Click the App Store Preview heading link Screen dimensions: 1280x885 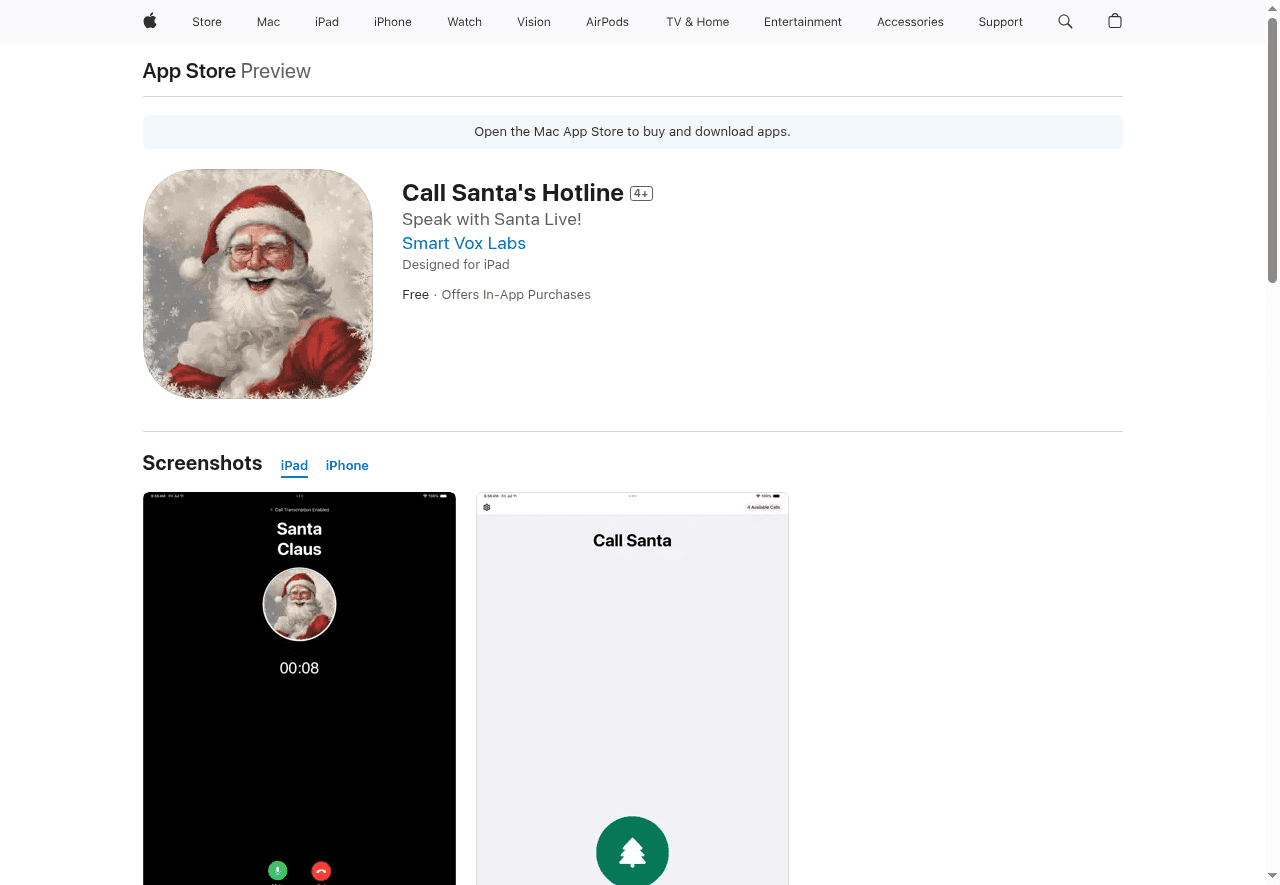point(189,71)
